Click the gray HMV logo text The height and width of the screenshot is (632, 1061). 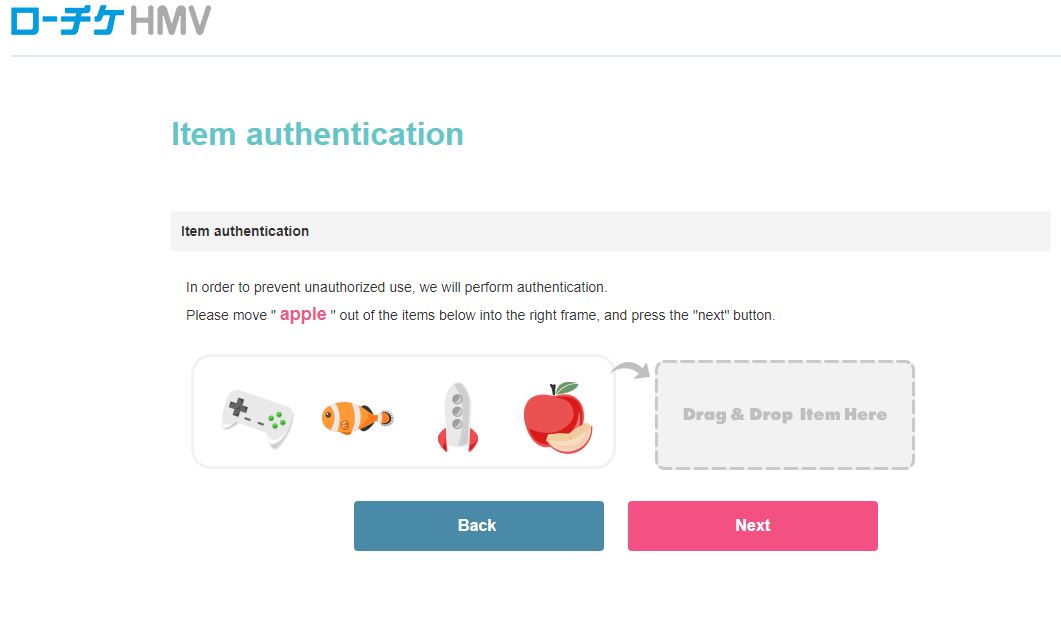(x=170, y=20)
